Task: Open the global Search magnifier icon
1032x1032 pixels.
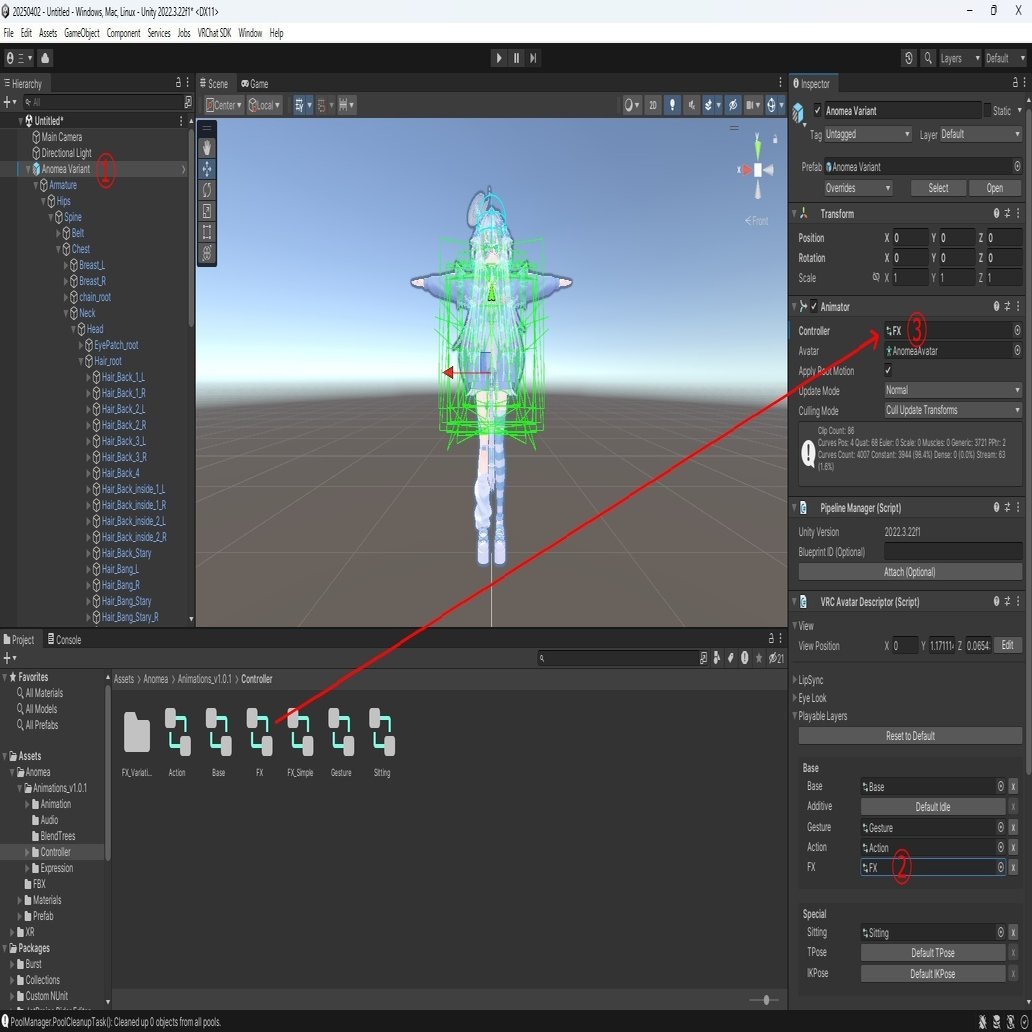Action: coord(927,58)
